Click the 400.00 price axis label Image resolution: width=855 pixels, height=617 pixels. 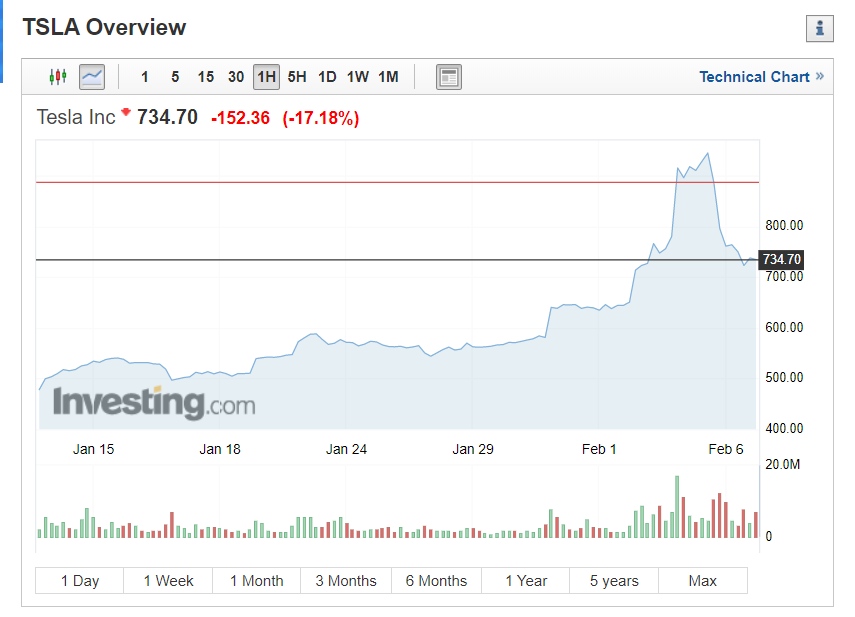click(784, 428)
